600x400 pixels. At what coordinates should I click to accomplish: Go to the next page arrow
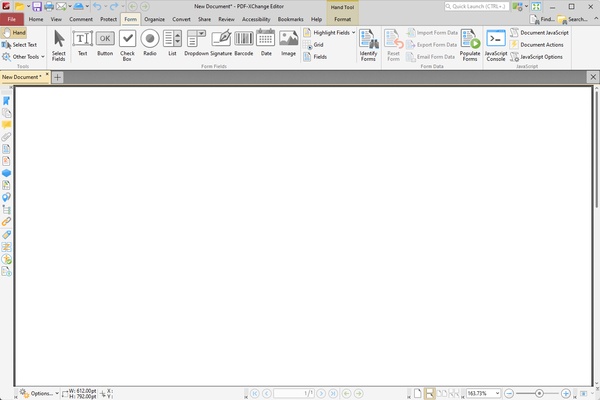tap(321, 393)
